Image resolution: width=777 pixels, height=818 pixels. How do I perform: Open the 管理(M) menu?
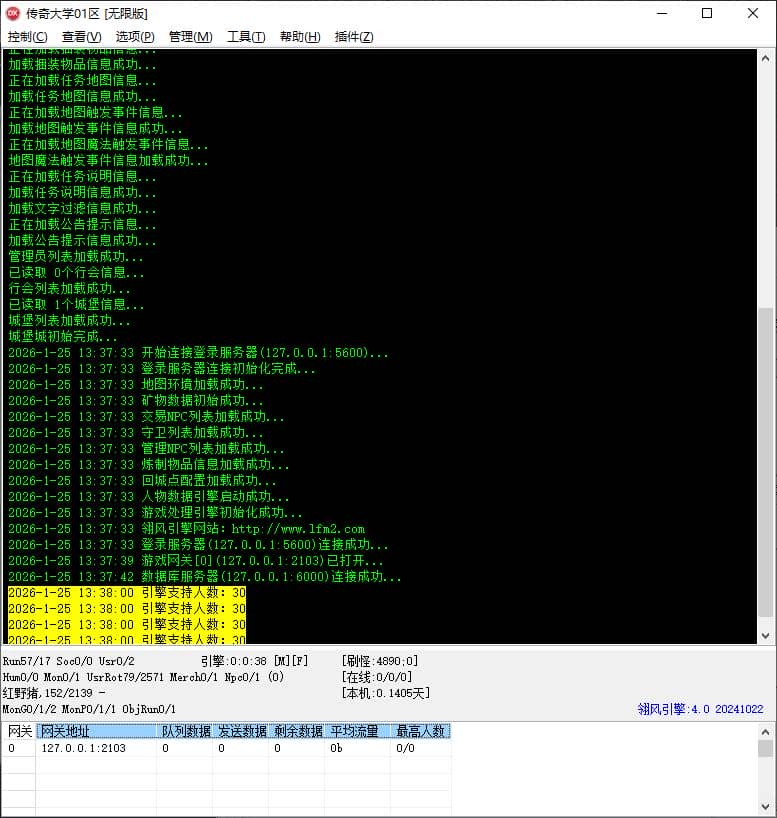pos(190,37)
